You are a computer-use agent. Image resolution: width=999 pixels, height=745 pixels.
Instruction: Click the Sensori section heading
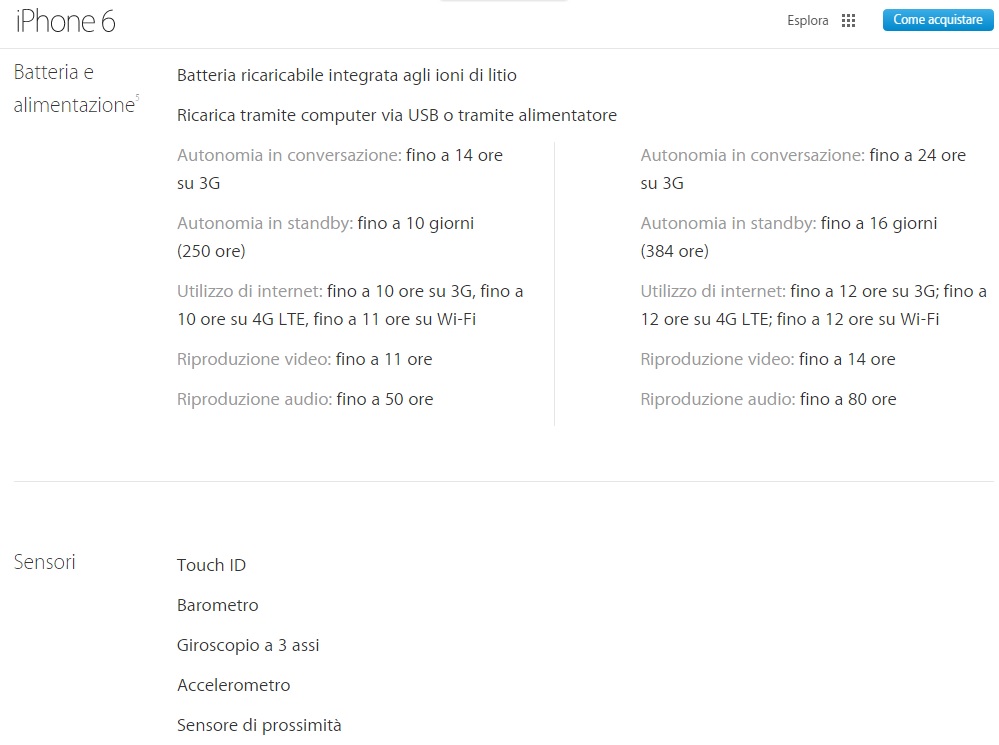[45, 562]
